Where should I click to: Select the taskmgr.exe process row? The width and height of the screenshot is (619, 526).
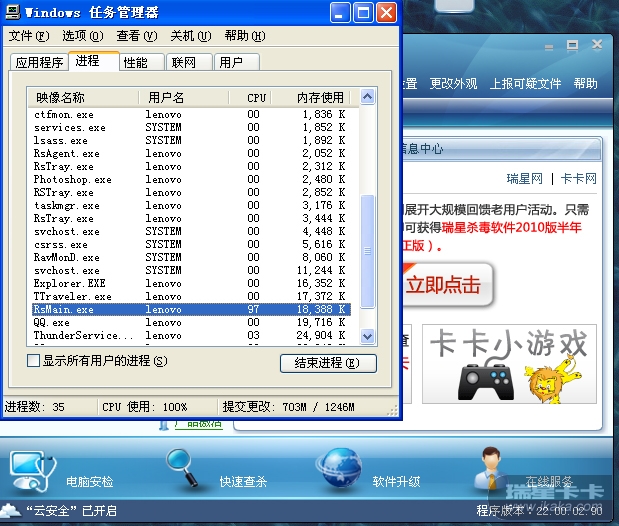(191, 206)
